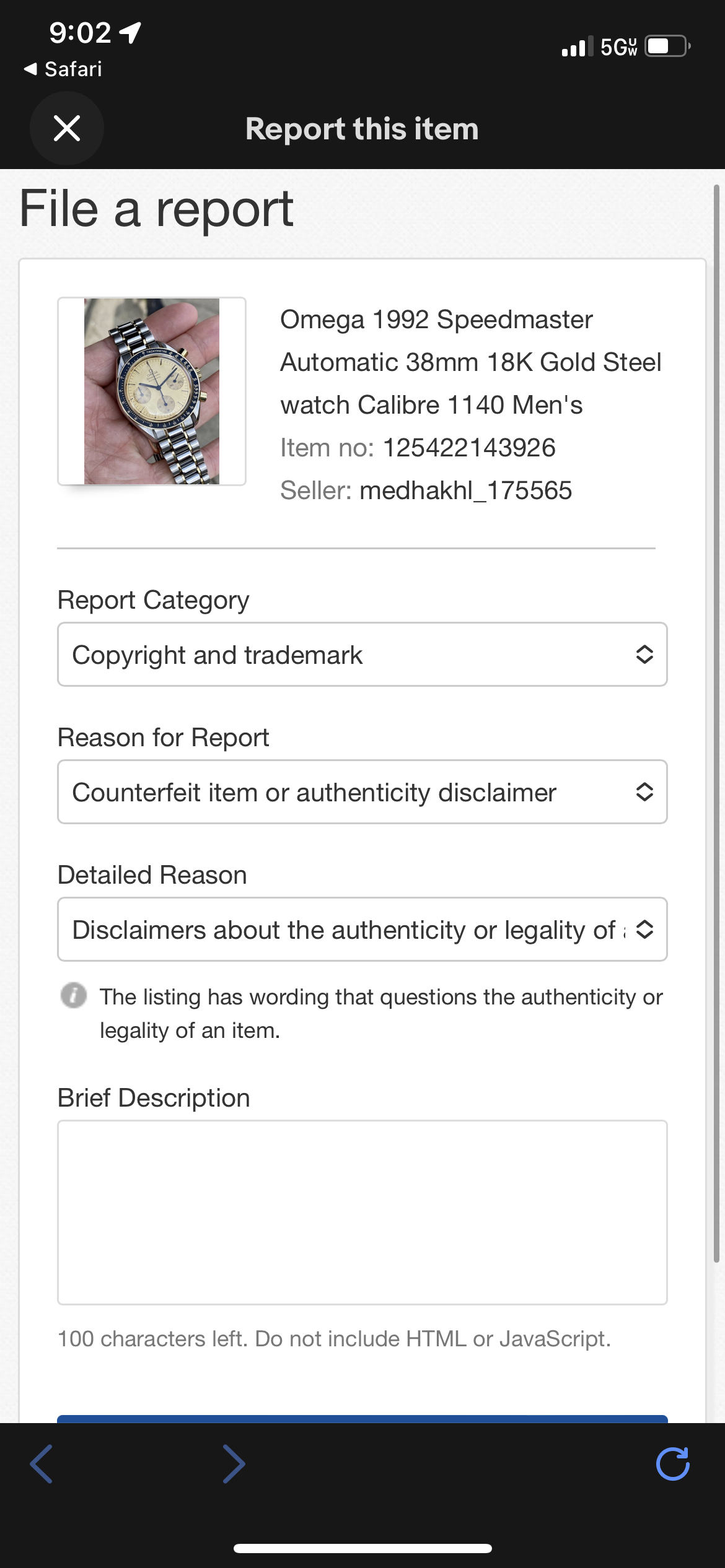Return to Safari via back link
The image size is (725, 1568).
pos(63,69)
